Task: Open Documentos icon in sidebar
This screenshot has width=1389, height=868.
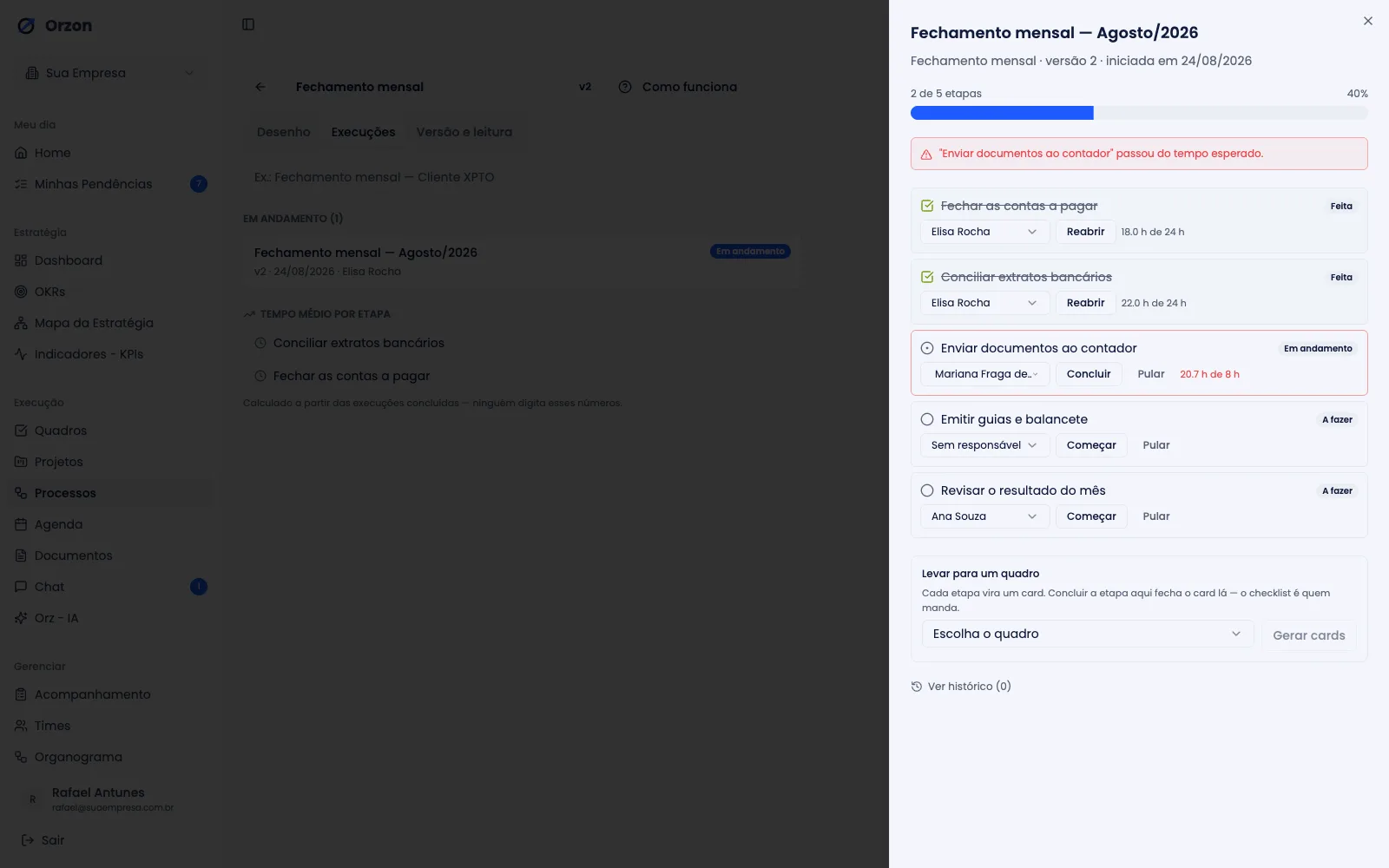Action: click(x=21, y=556)
